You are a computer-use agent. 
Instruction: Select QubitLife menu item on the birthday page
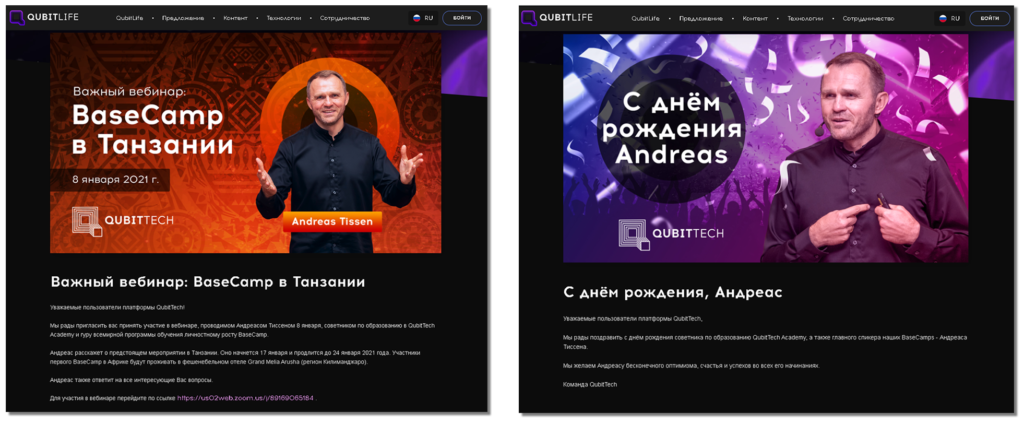[645, 18]
